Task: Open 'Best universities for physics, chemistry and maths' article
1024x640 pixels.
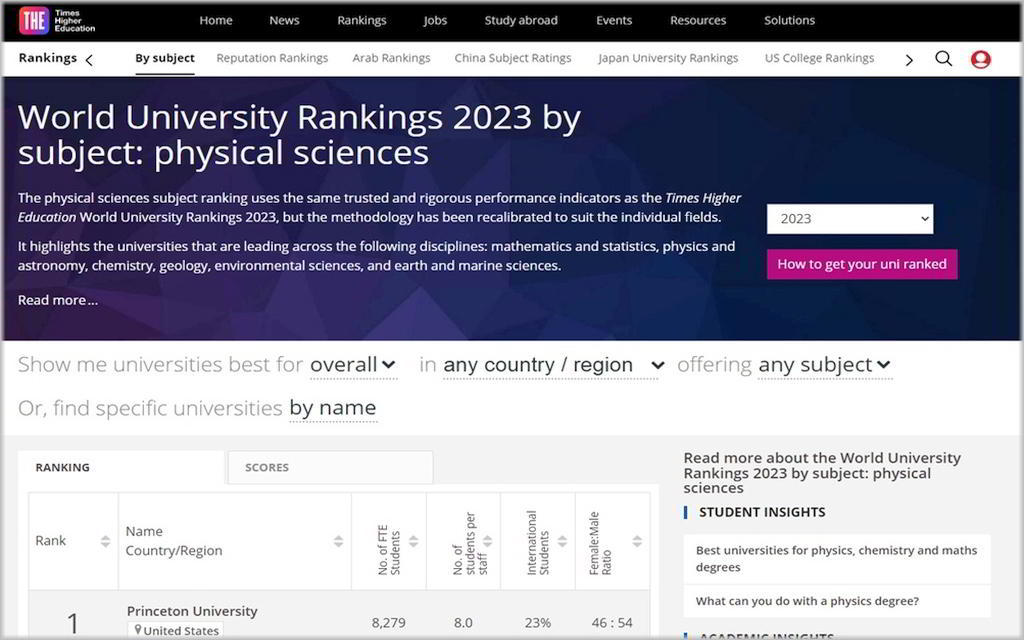Action: point(837,559)
